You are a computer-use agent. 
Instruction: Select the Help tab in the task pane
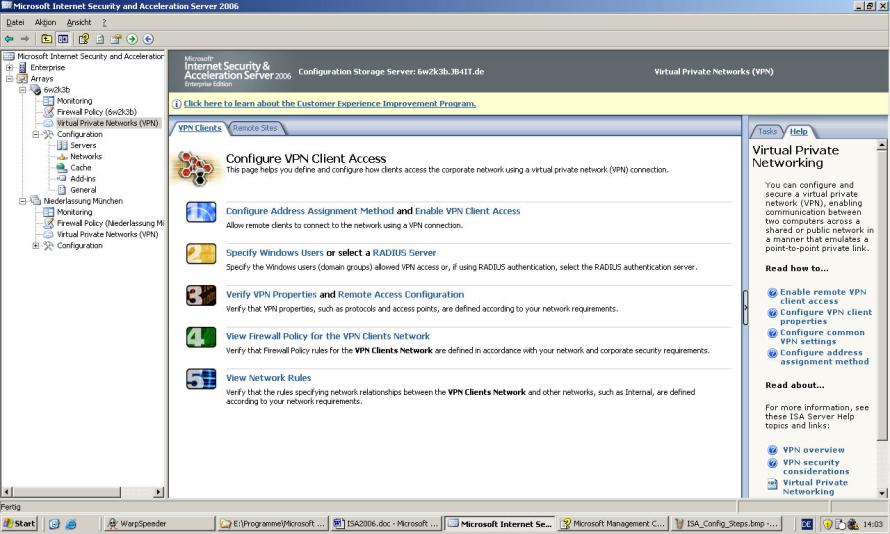[x=798, y=131]
